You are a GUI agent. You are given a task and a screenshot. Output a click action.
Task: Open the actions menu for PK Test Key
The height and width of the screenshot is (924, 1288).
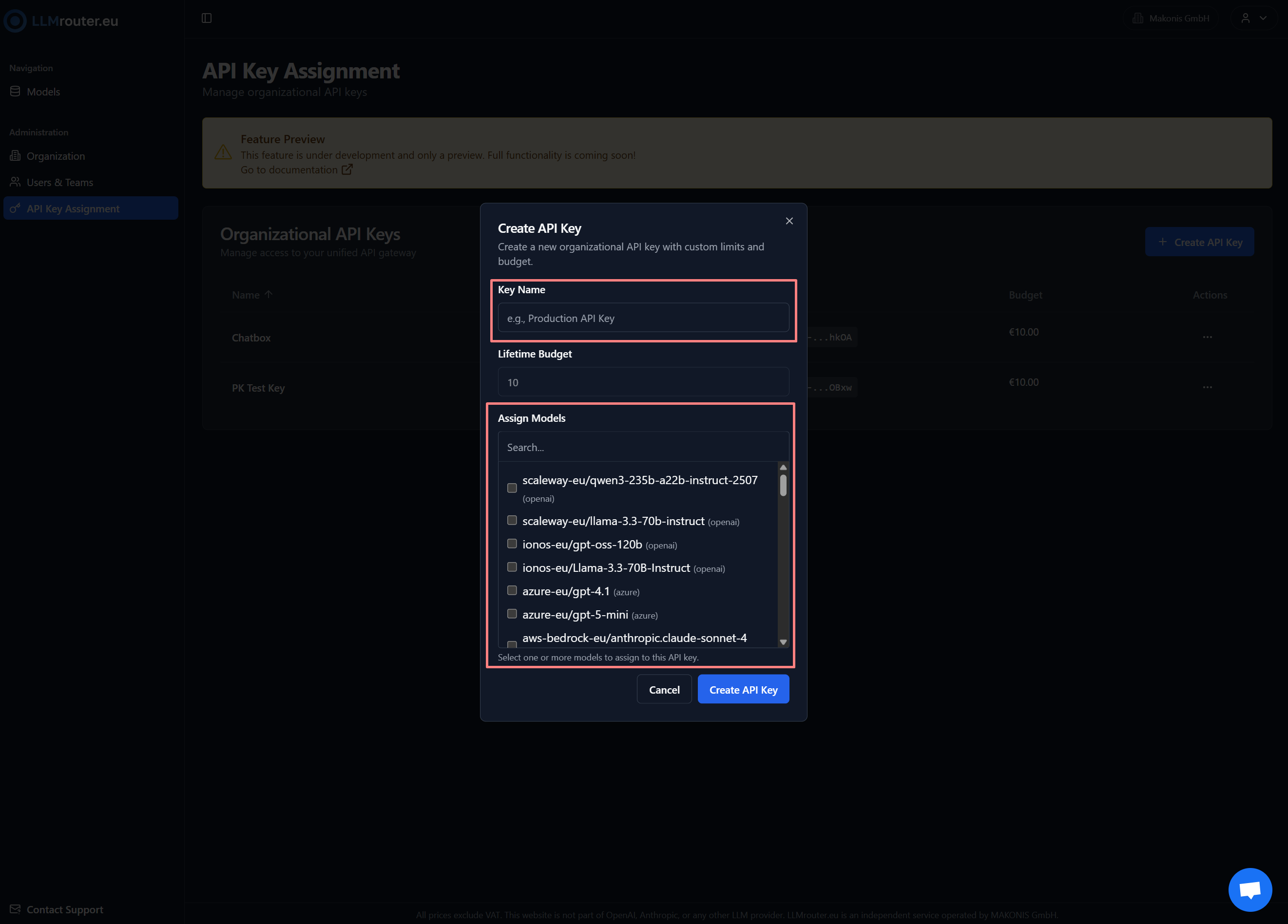pos(1208,387)
